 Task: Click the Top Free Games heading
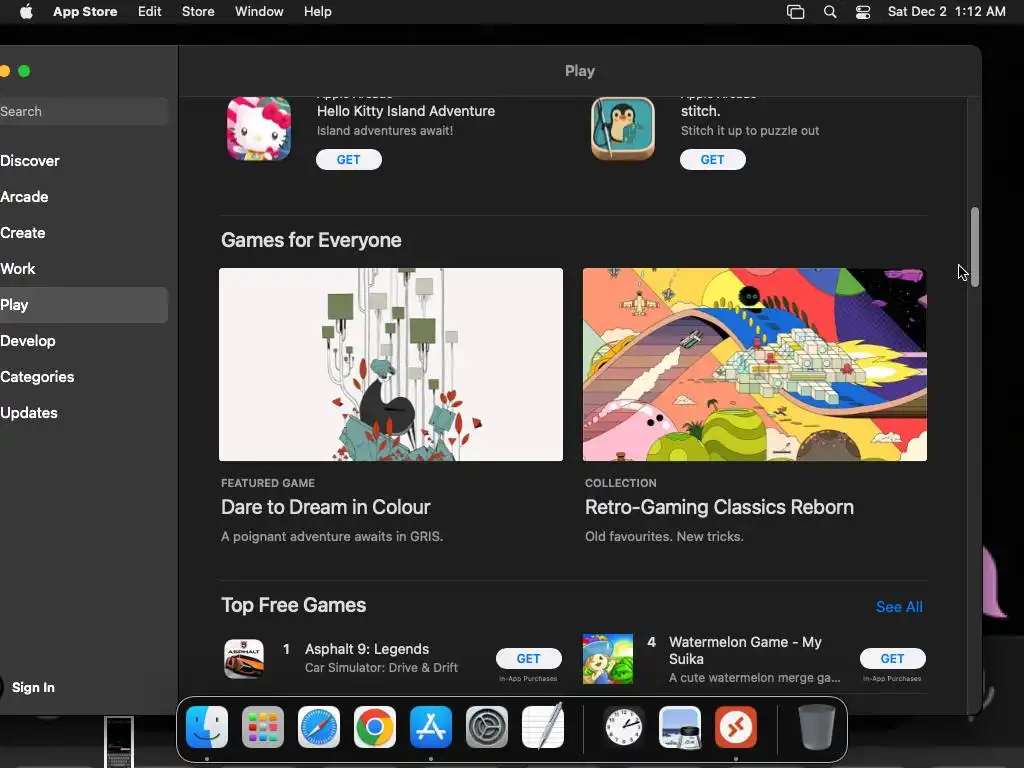[293, 605]
